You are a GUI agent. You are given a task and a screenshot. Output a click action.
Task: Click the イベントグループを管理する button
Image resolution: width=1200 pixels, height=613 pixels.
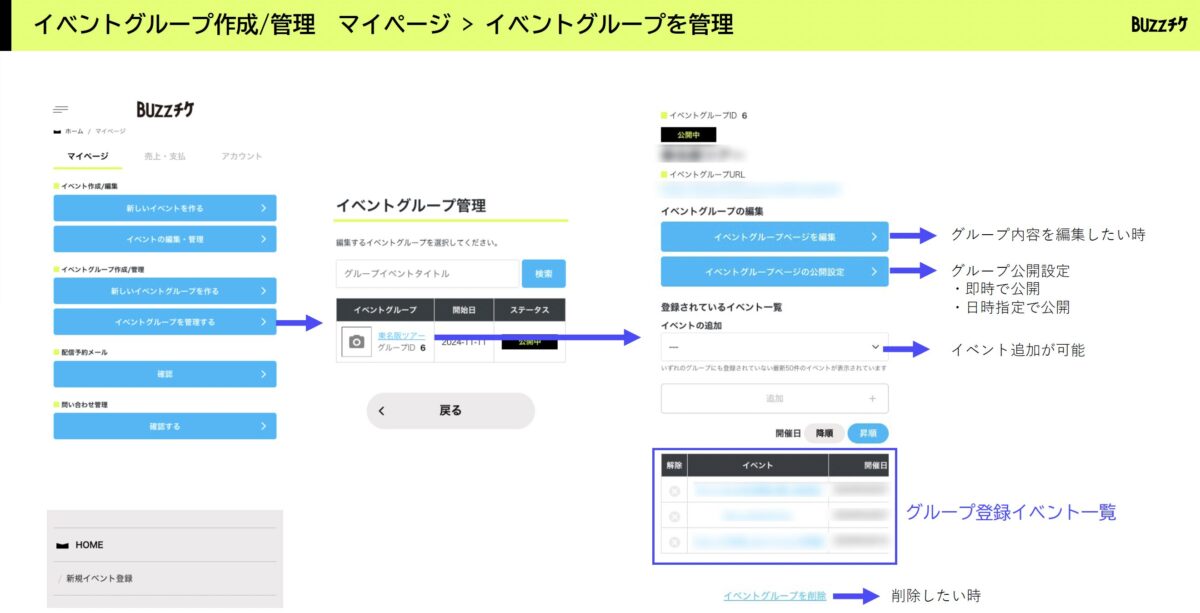(165, 322)
